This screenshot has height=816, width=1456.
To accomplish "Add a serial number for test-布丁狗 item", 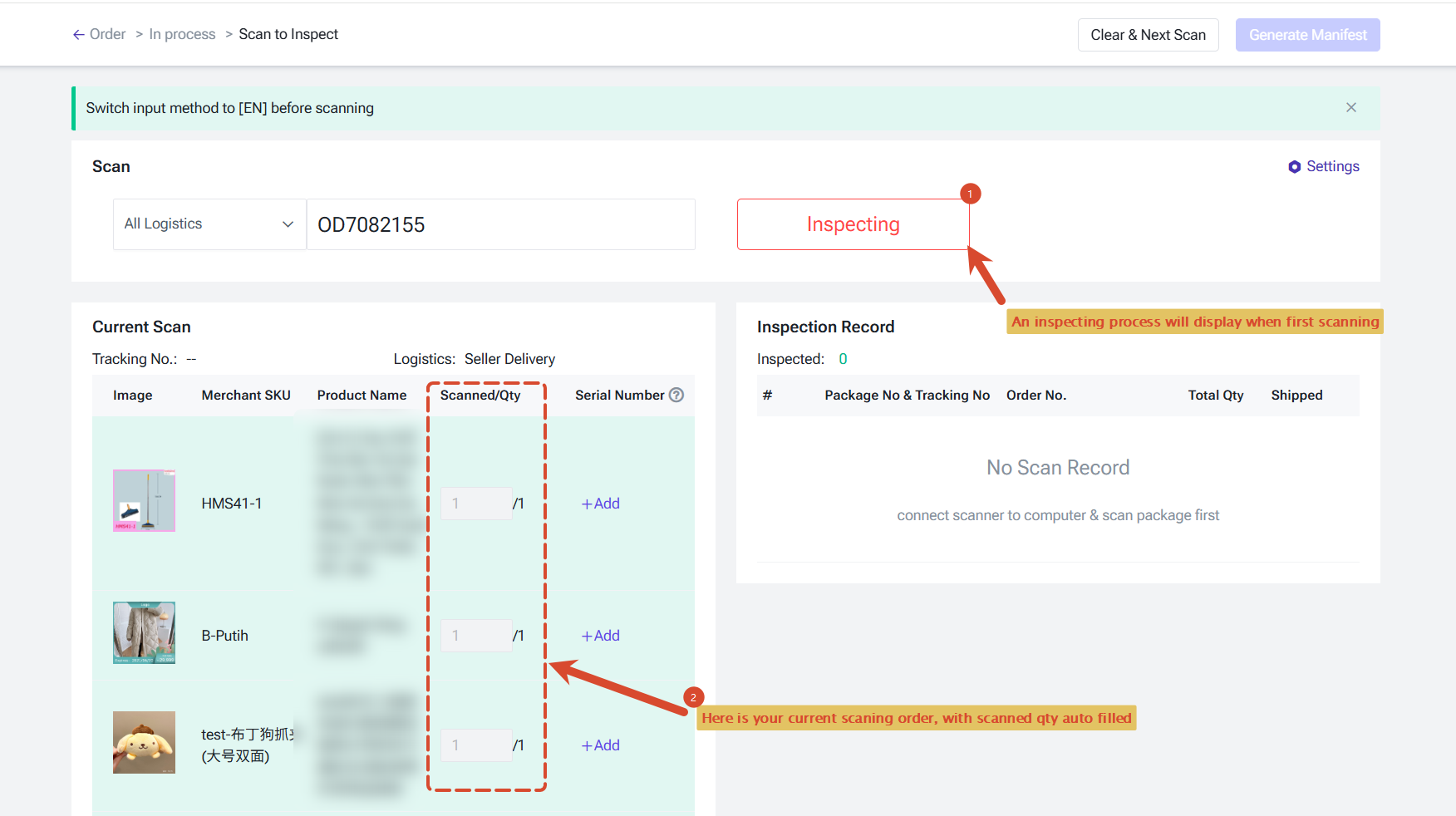I will pyautogui.click(x=601, y=745).
